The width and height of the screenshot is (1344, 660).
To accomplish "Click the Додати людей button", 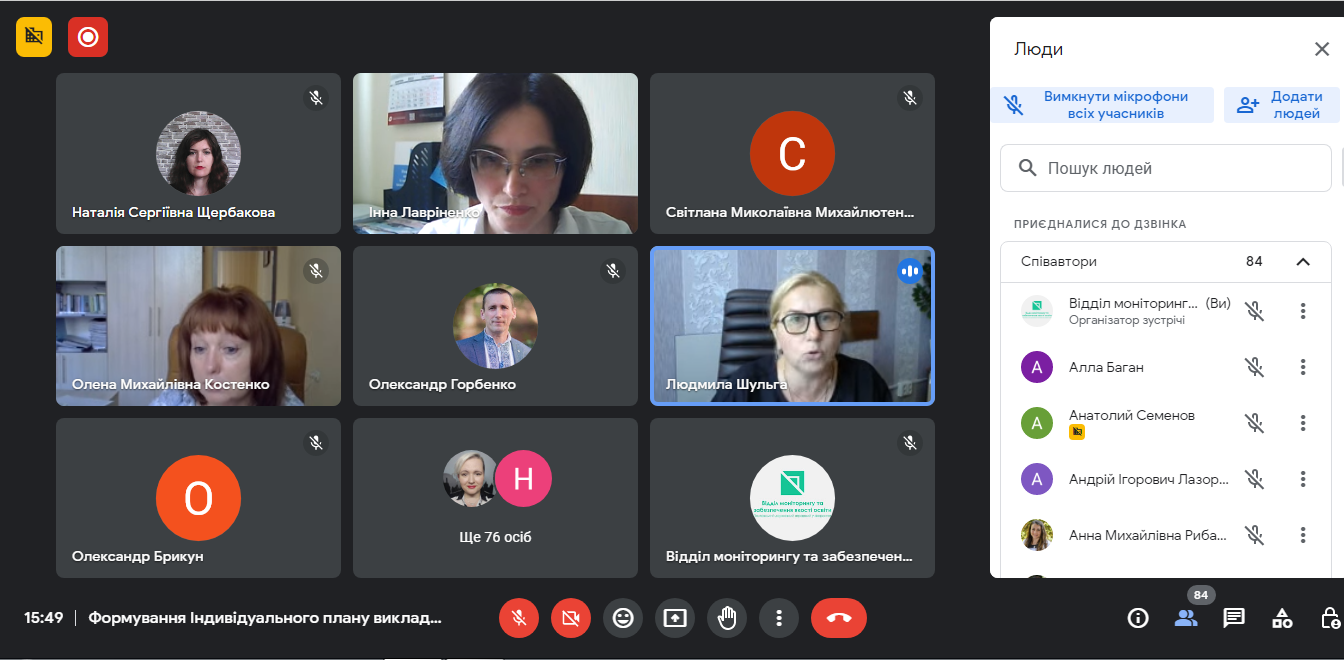I will click(x=1281, y=105).
